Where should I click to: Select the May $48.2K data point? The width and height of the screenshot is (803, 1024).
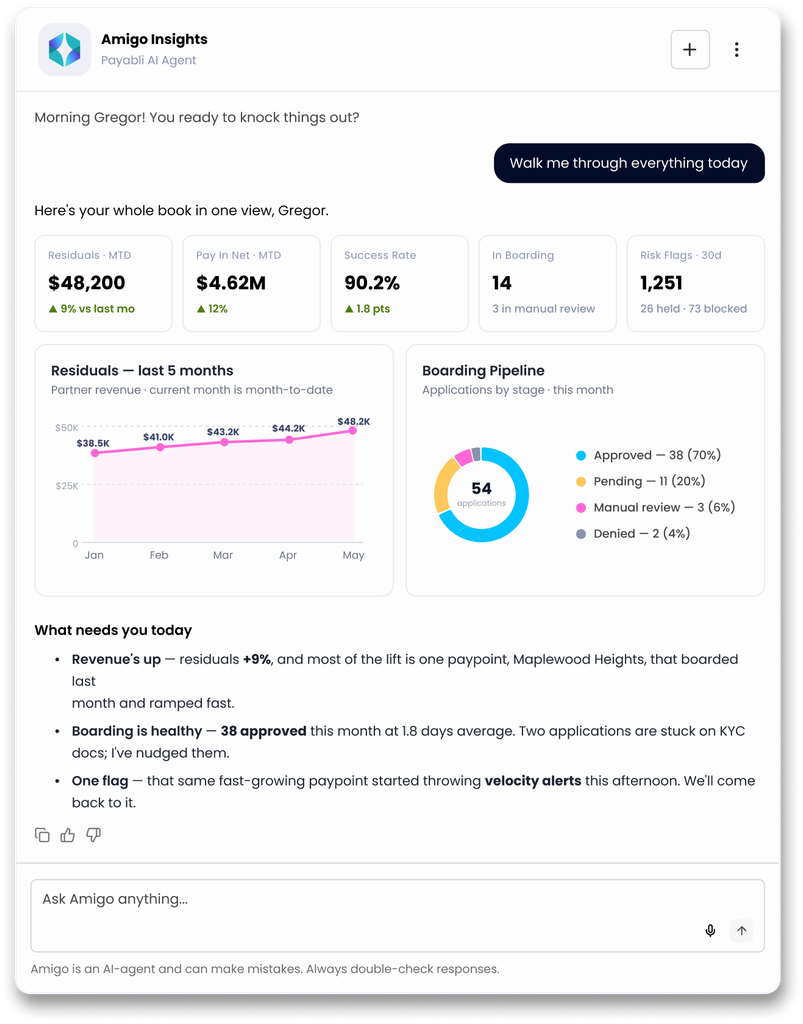click(x=353, y=430)
